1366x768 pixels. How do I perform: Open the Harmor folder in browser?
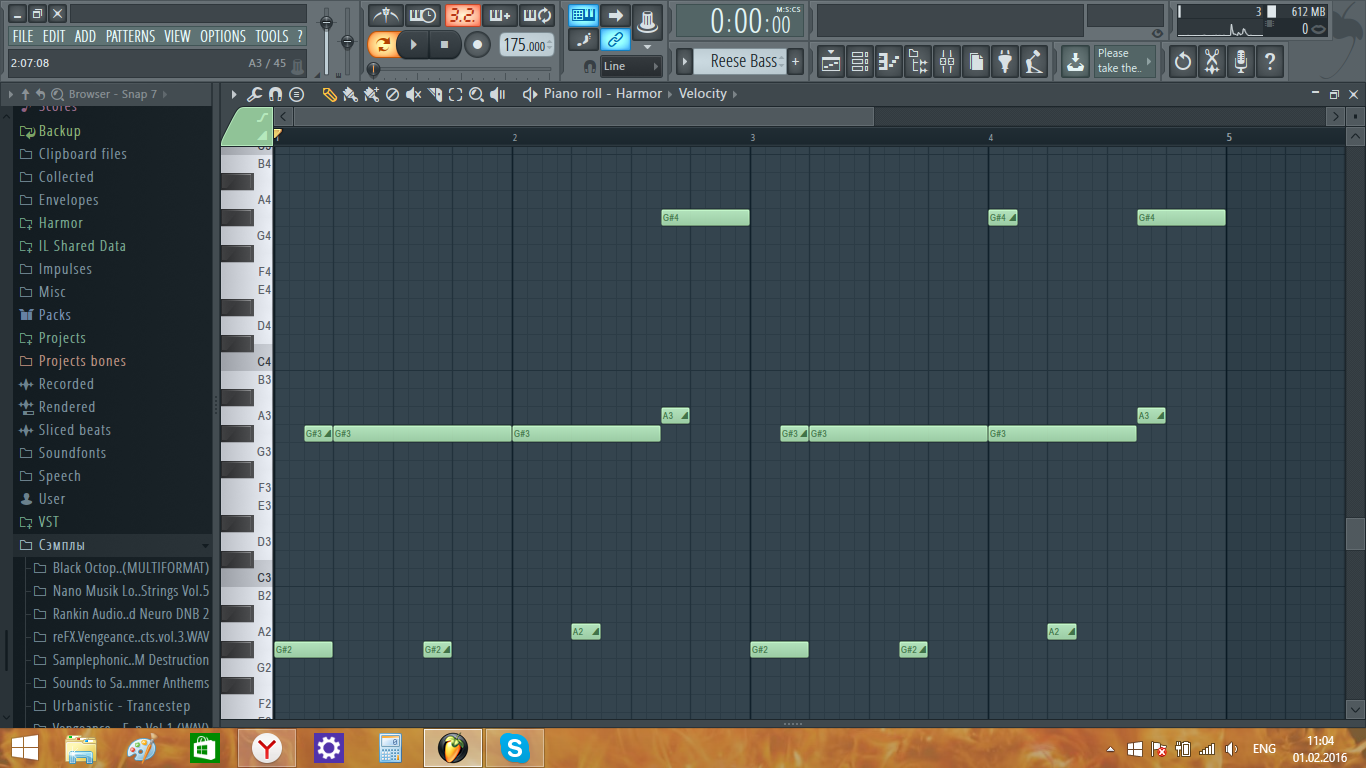[x=61, y=223]
